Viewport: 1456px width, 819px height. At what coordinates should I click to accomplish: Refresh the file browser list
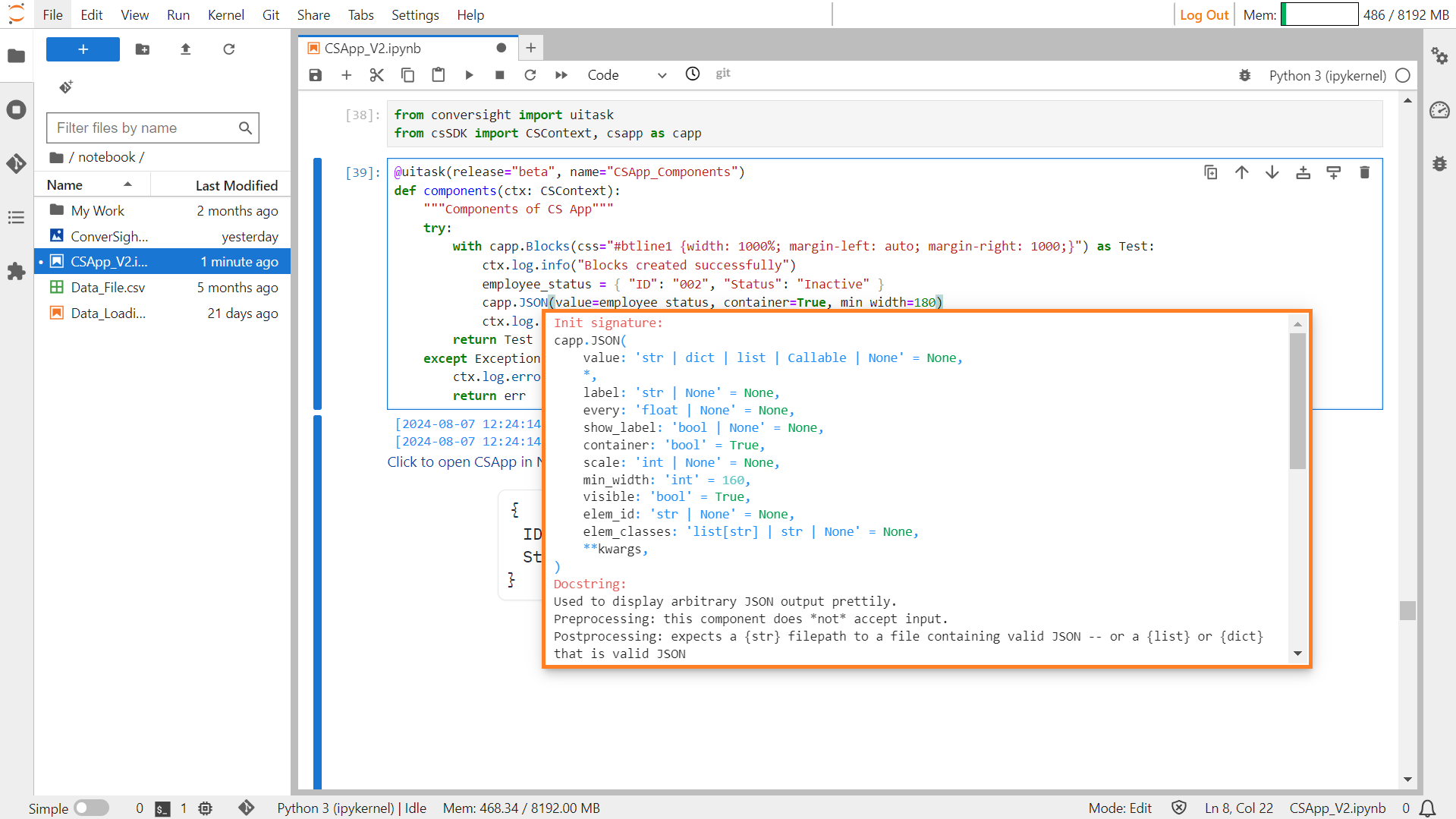229,49
